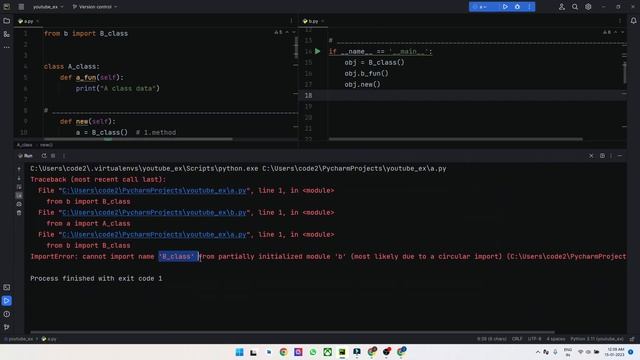Screen dimensions: 640x360
Task: Show inspection warnings widget in a.py editor
Action: [278, 32]
